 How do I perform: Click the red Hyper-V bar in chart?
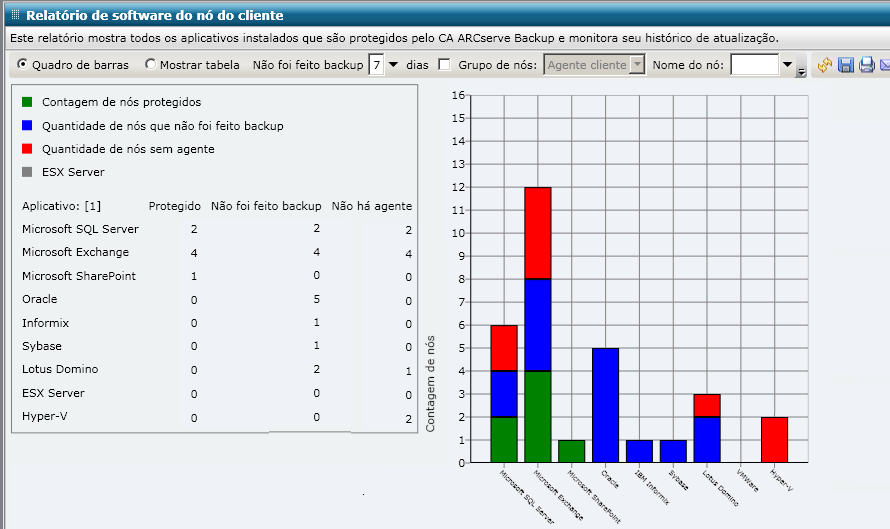(x=774, y=440)
